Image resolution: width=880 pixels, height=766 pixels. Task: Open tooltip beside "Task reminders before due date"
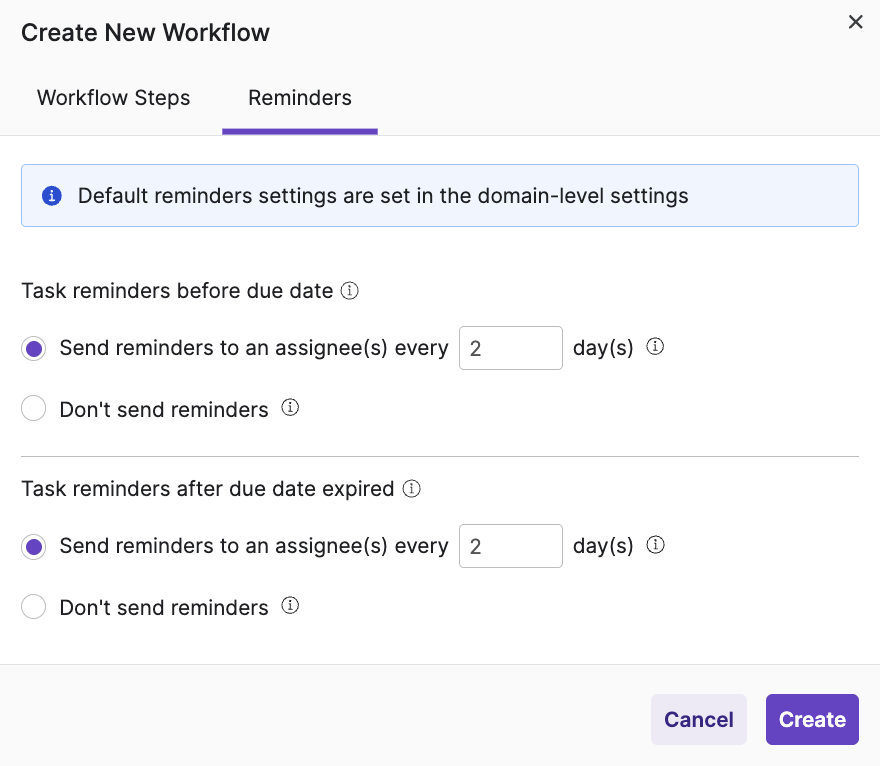pyautogui.click(x=349, y=290)
